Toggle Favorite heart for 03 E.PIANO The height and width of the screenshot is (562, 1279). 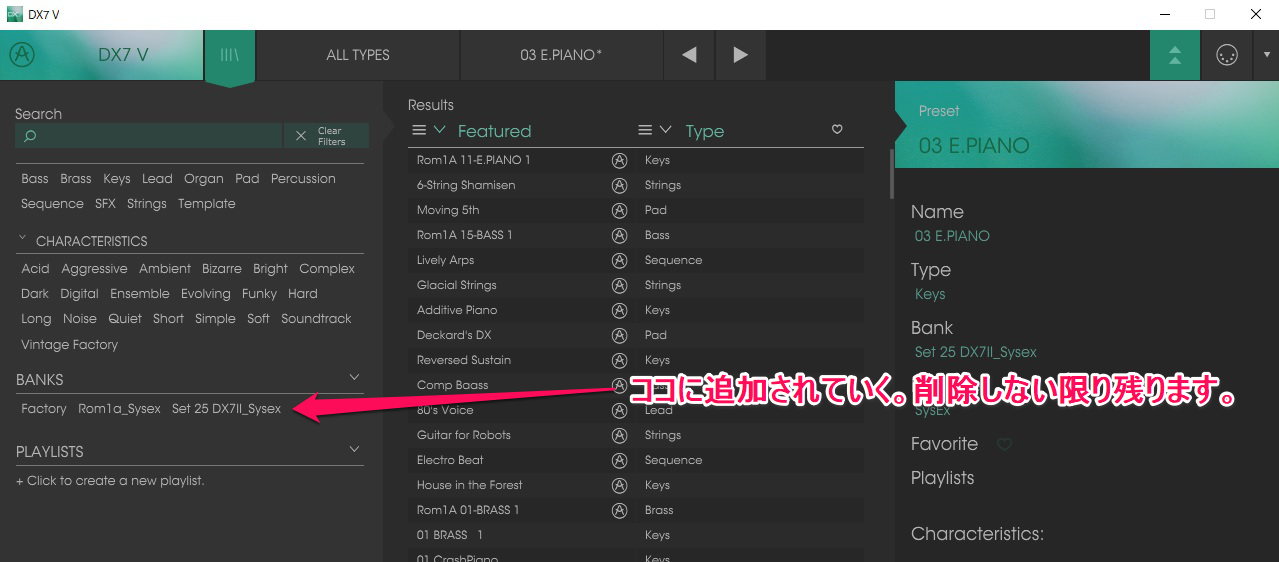1004,444
